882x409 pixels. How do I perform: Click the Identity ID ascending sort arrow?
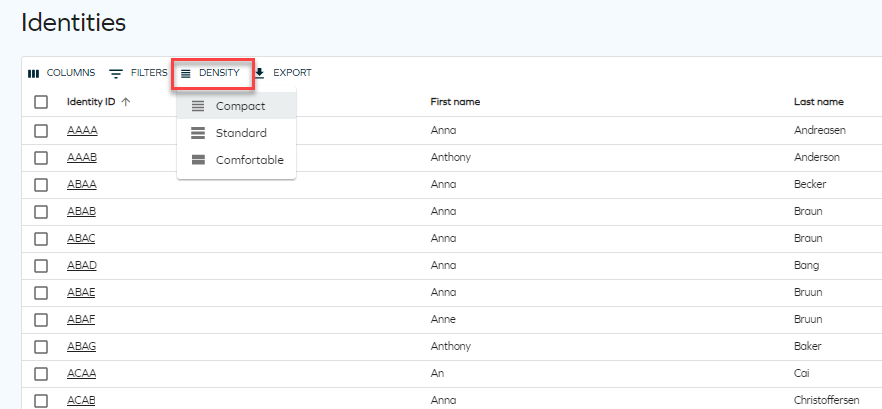click(x=126, y=102)
